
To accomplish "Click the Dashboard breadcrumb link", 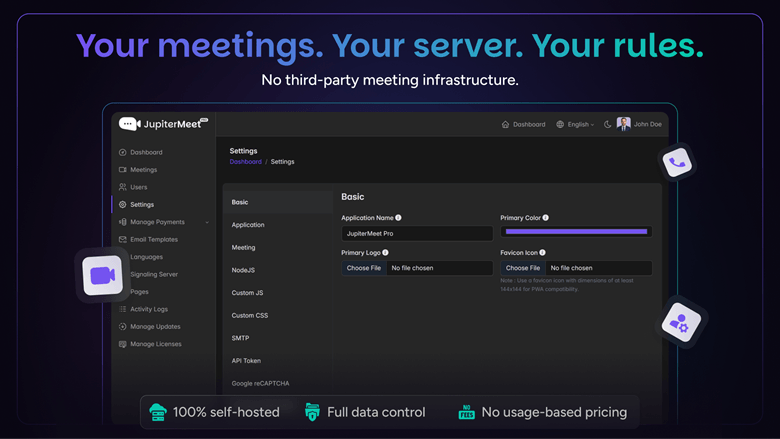I will 245,162.
